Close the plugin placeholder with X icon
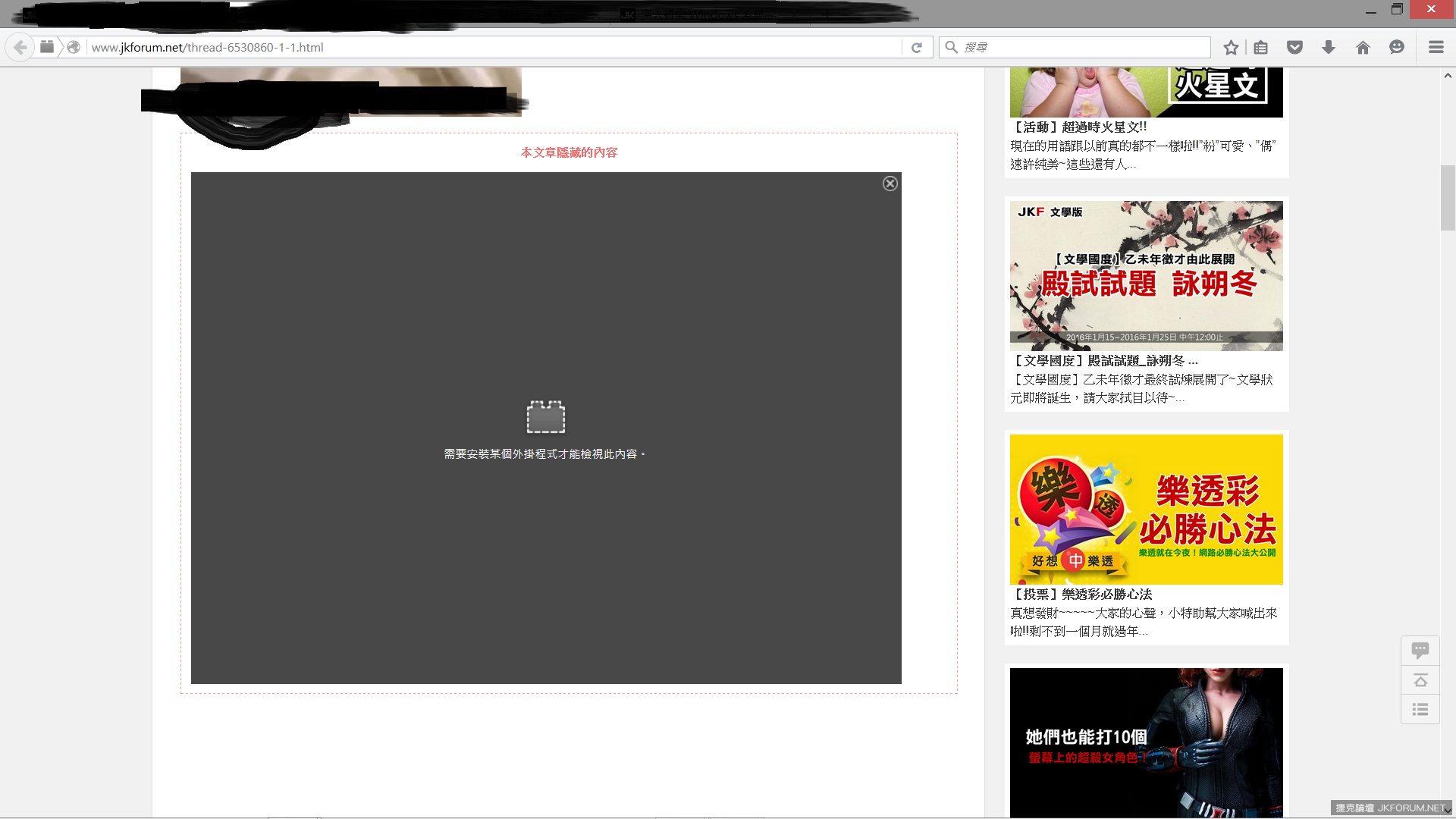Screen dimensions: 1456x819 [x=890, y=184]
